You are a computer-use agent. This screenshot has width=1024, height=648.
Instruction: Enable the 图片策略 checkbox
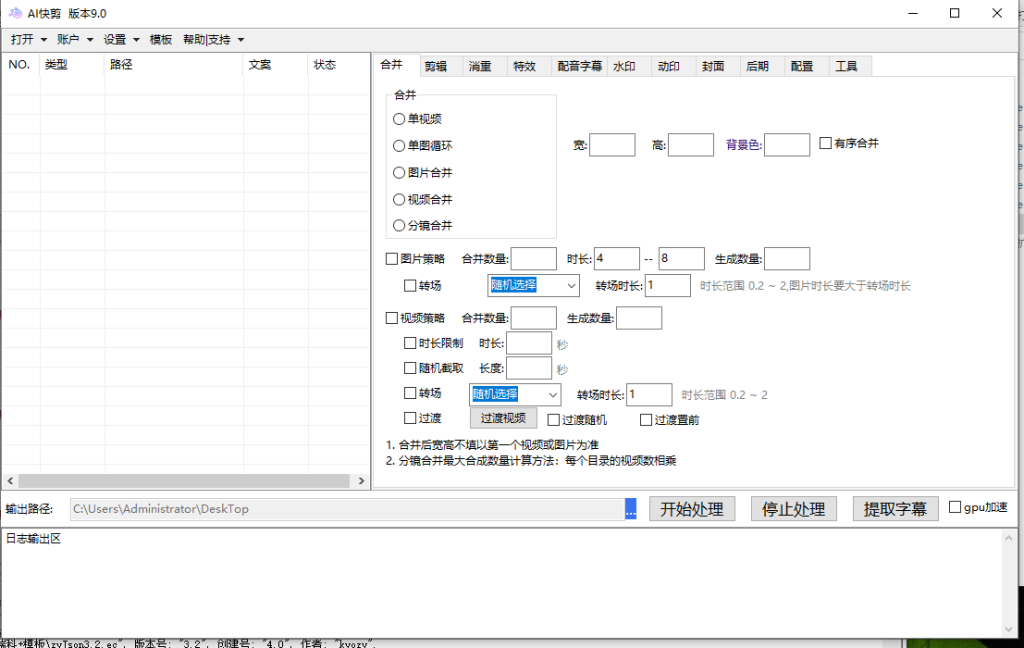392,259
